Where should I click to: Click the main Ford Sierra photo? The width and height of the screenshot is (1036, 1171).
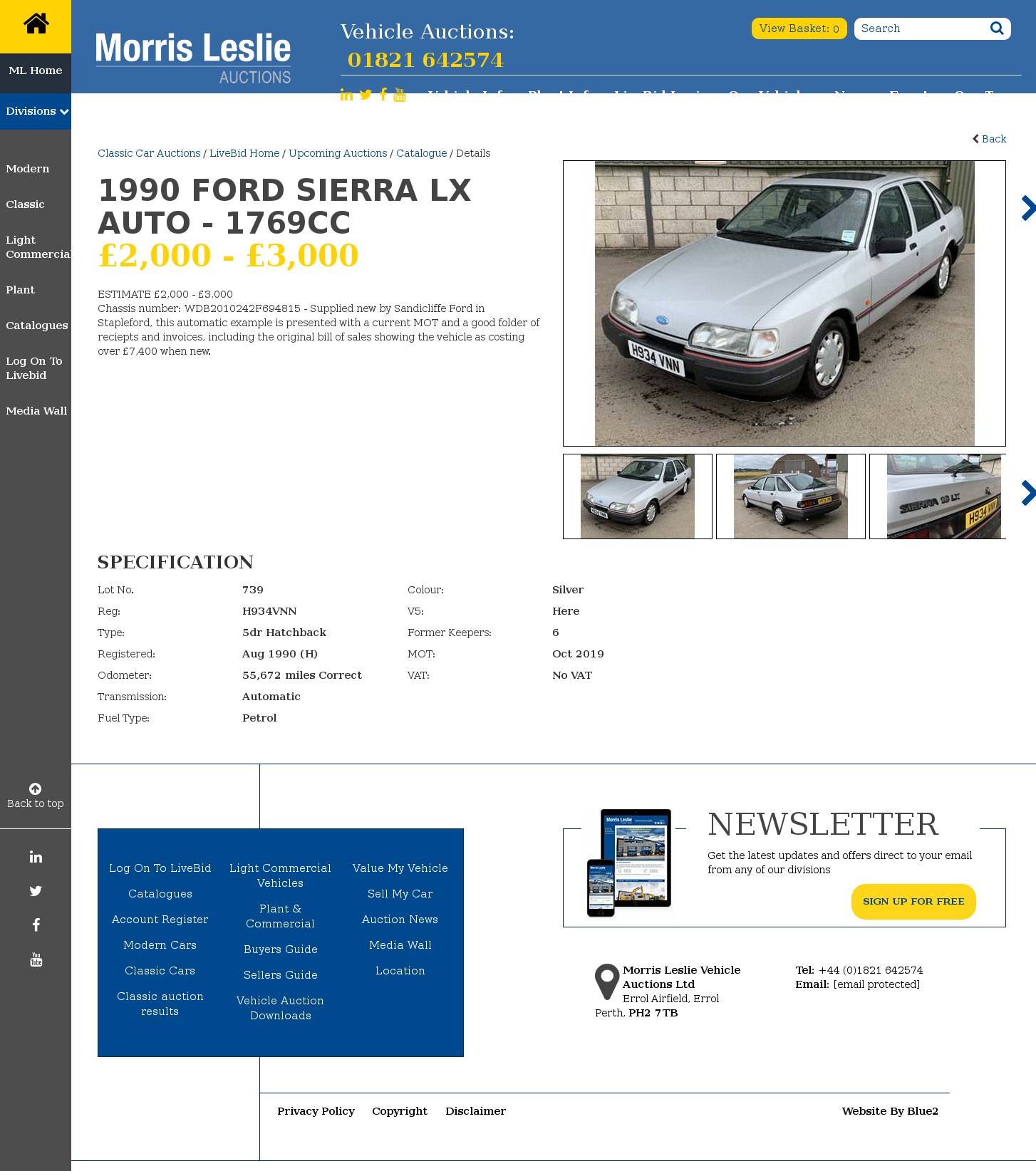tap(784, 303)
